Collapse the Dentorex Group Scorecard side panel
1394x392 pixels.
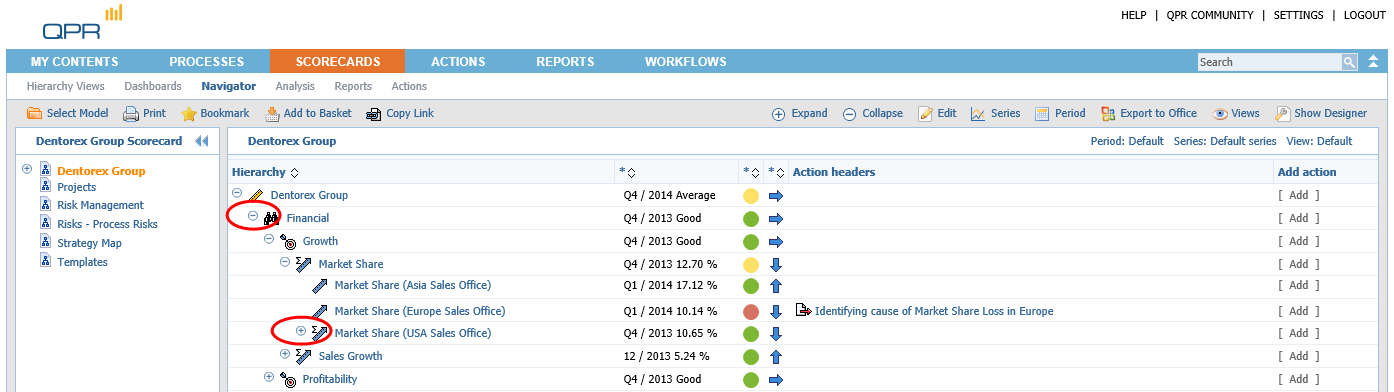coord(201,141)
